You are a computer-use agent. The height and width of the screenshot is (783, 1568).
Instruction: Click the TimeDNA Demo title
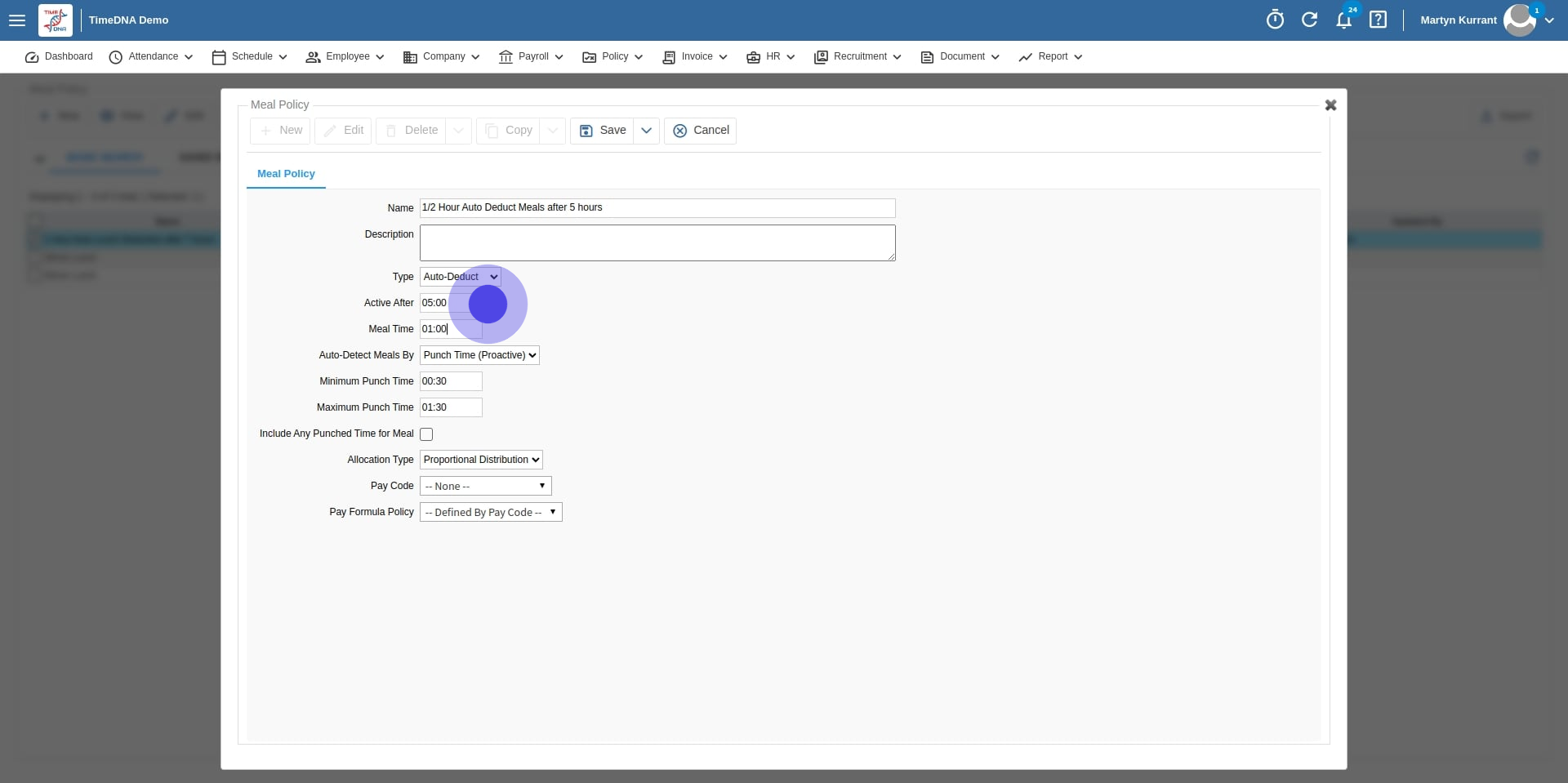pyautogui.click(x=128, y=20)
